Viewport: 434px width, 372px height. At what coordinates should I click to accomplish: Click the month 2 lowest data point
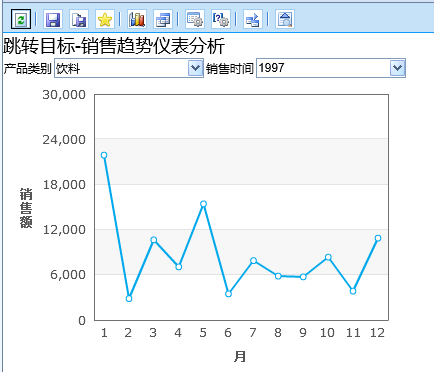point(129,298)
